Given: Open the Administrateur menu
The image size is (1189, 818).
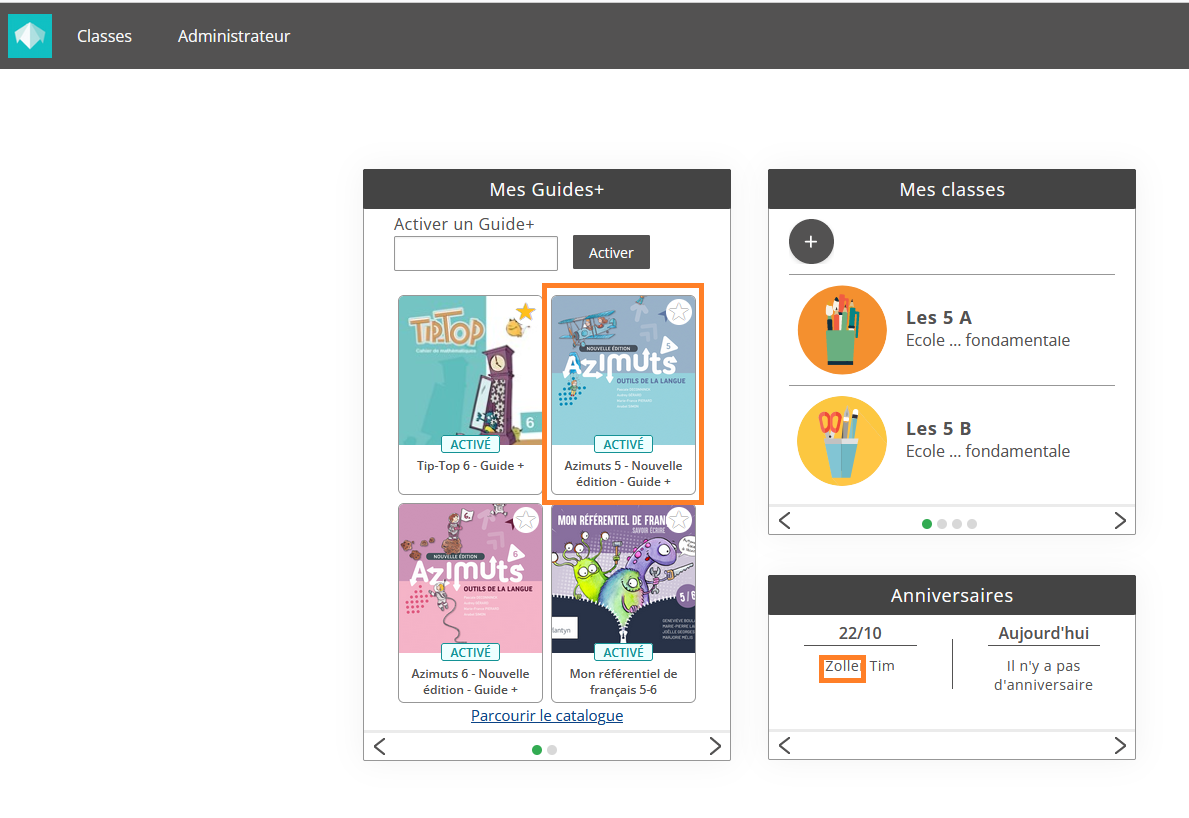Looking at the screenshot, I should [234, 36].
